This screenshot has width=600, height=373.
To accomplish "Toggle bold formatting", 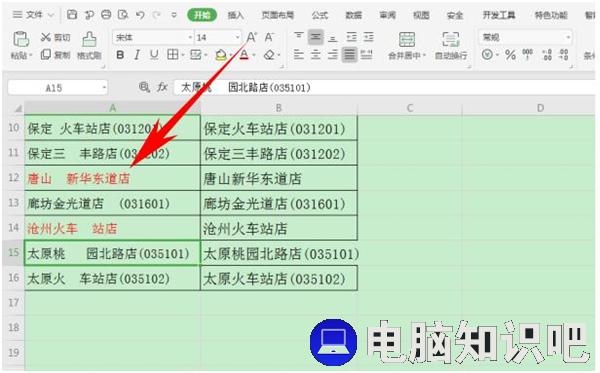I will point(120,55).
